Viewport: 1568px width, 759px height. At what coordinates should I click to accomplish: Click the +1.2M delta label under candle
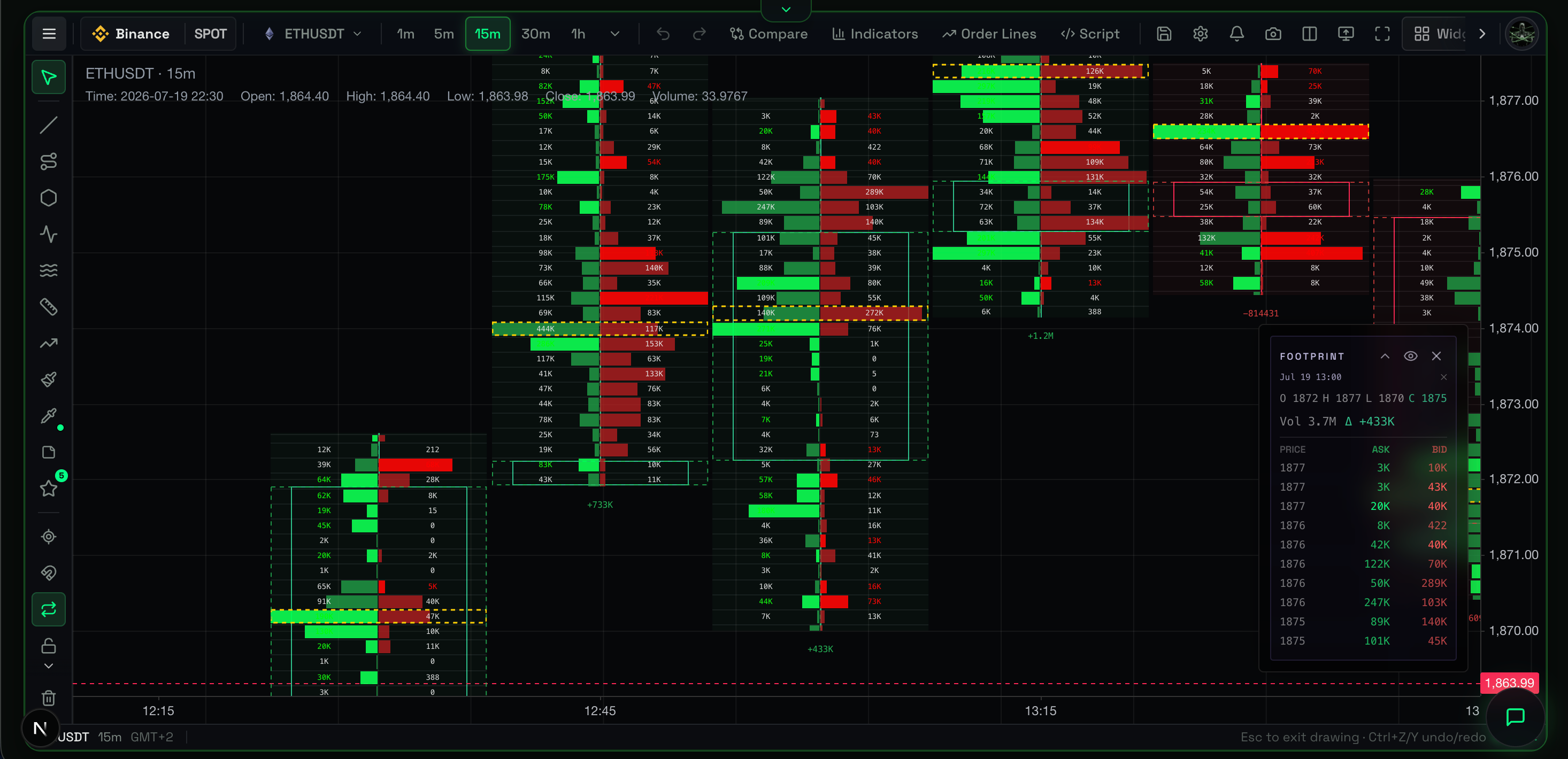1040,336
